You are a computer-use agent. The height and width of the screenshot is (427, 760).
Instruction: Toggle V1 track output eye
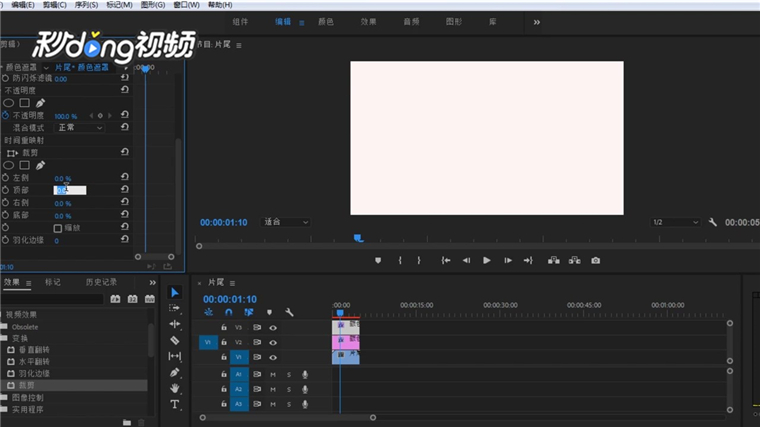point(273,358)
